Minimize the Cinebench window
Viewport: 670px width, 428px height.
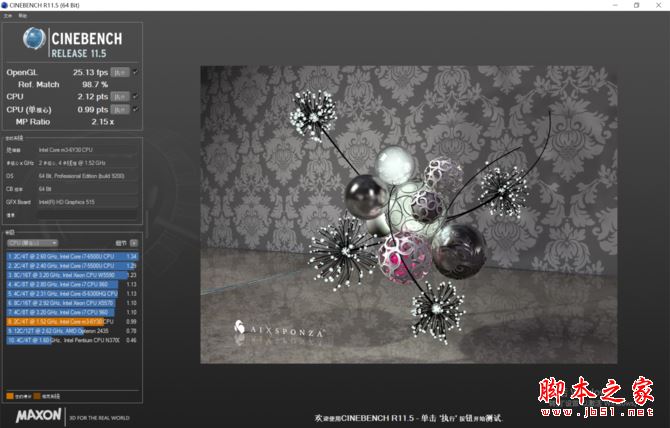tap(615, 5)
